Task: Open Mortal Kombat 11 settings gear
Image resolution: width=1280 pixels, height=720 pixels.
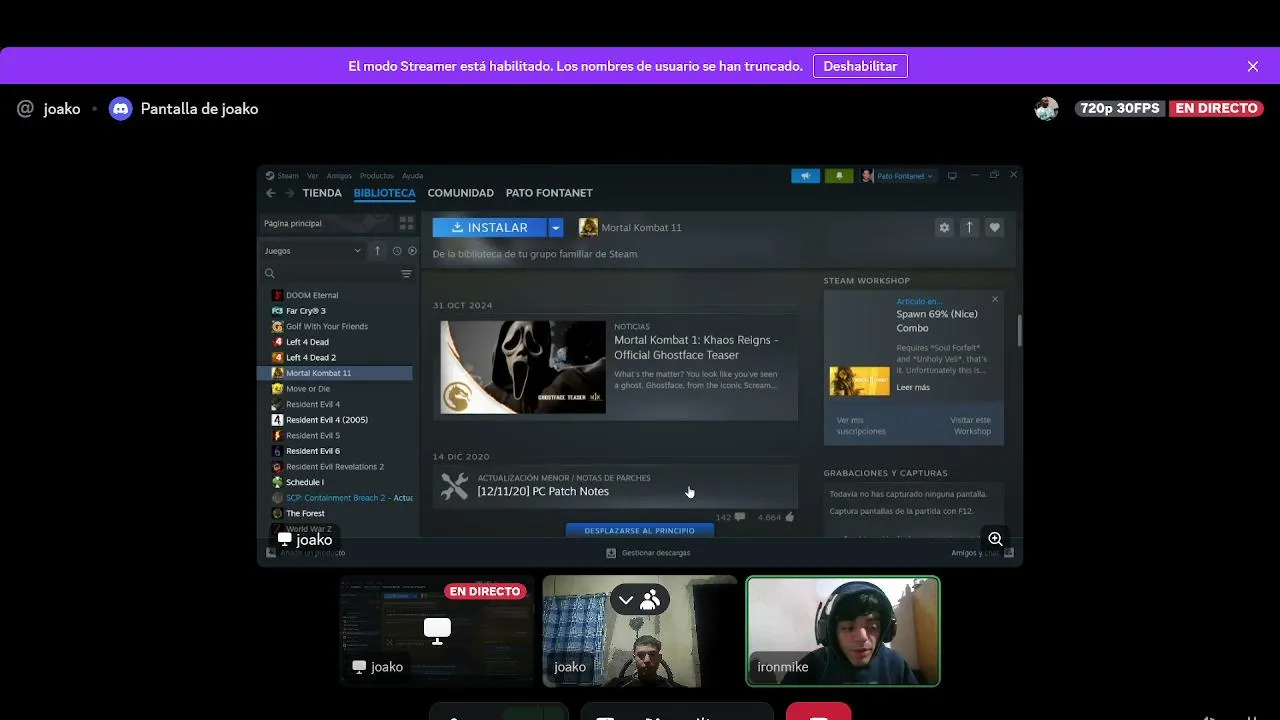Action: (x=943, y=228)
